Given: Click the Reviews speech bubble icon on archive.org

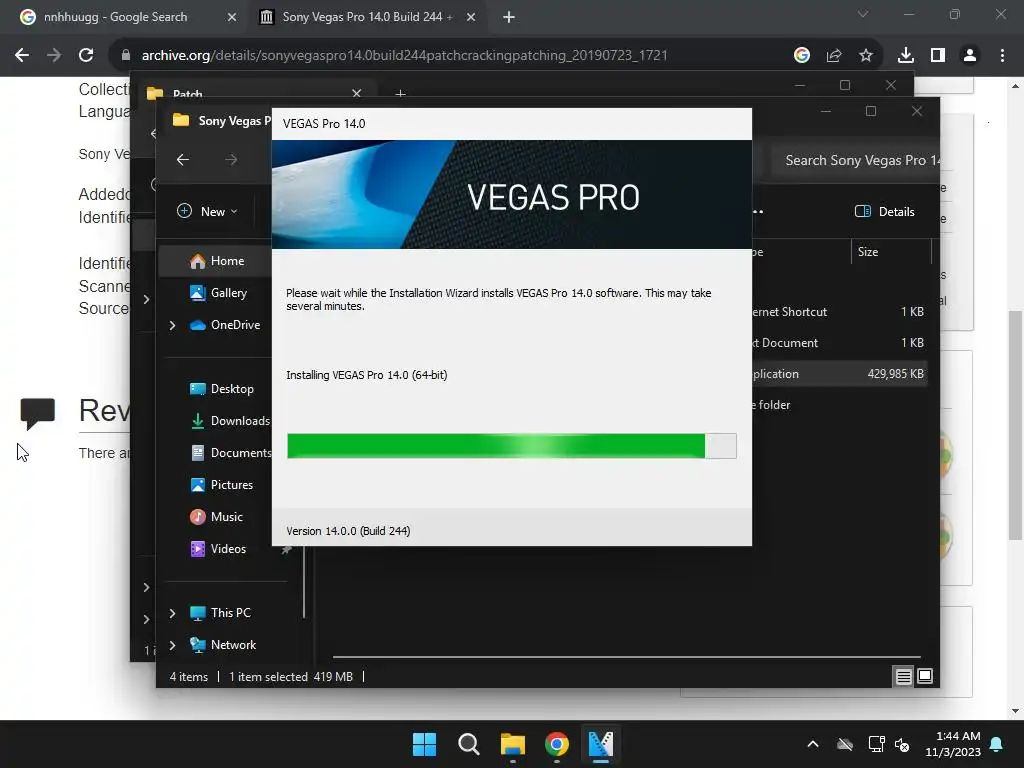Looking at the screenshot, I should pyautogui.click(x=38, y=413).
